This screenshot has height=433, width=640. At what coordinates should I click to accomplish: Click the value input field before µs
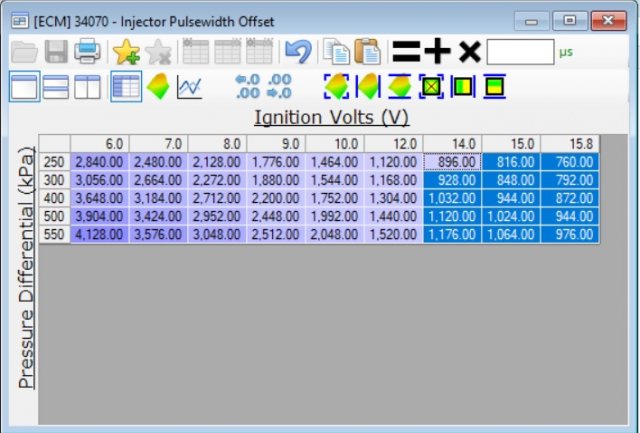(519, 52)
